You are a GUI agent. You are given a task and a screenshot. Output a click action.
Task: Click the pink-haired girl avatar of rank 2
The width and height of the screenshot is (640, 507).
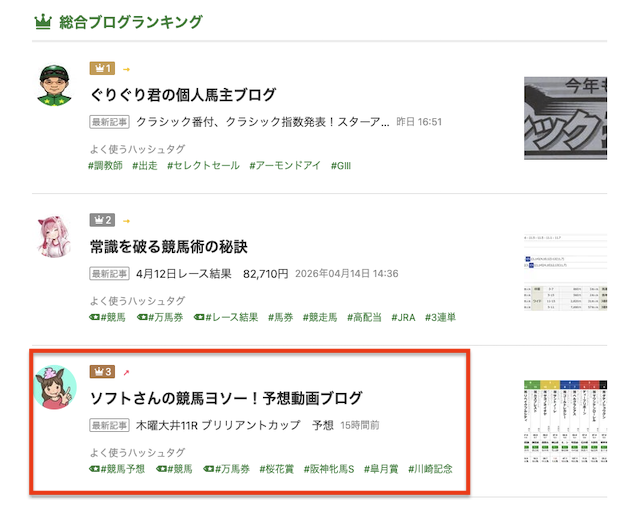tap(57, 237)
